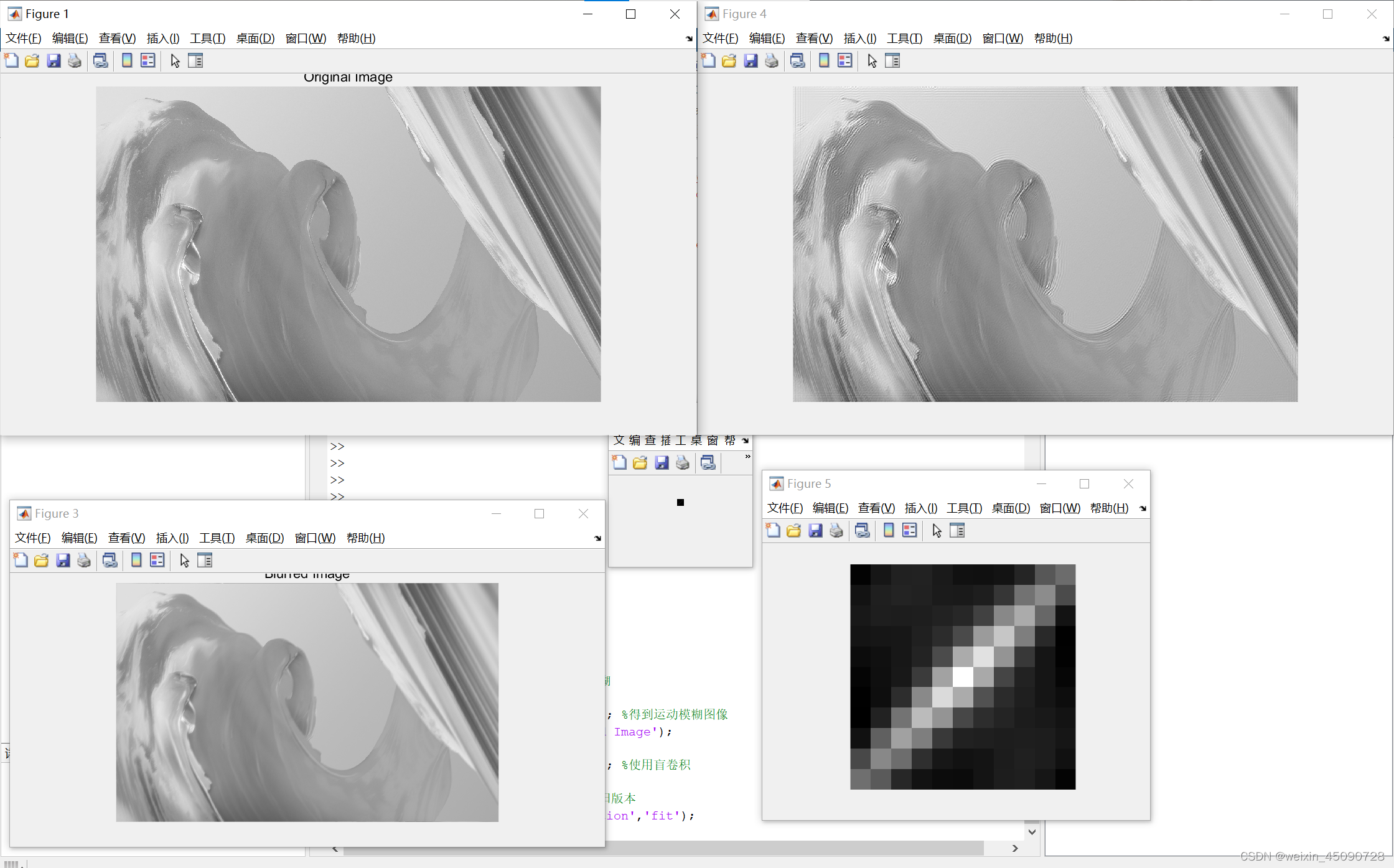Click the New Figure icon in Figure 1
The width and height of the screenshot is (1394, 868).
11,60
